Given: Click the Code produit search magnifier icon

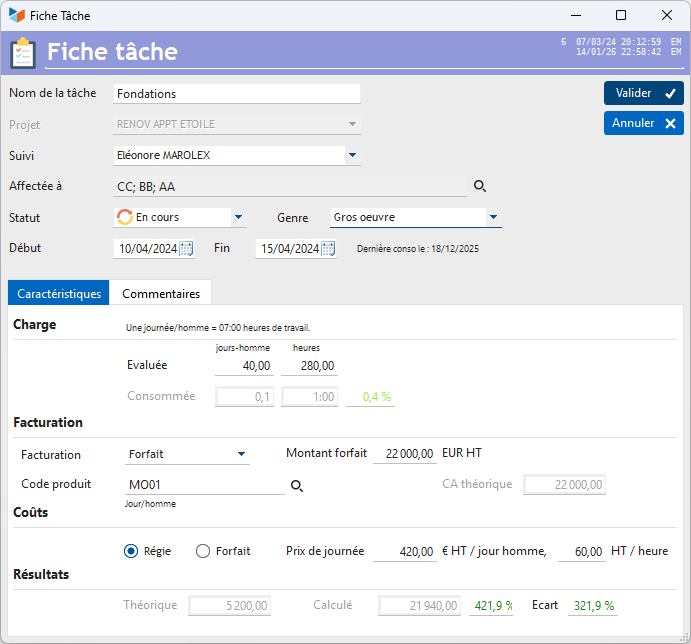Looking at the screenshot, I should coord(297,486).
